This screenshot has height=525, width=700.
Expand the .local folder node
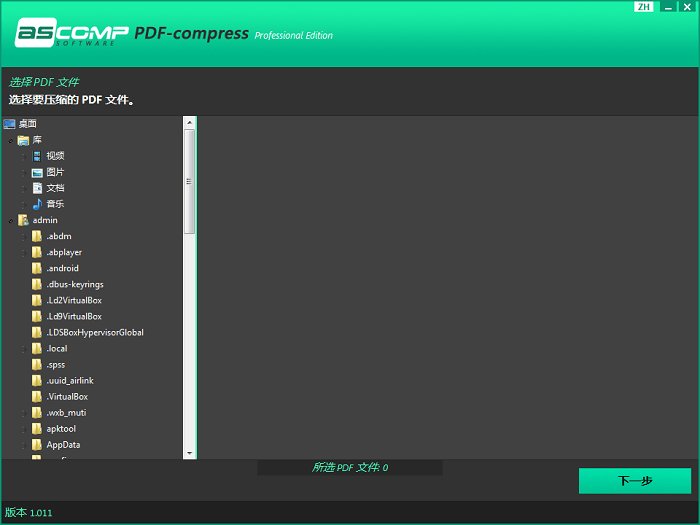click(x=24, y=350)
